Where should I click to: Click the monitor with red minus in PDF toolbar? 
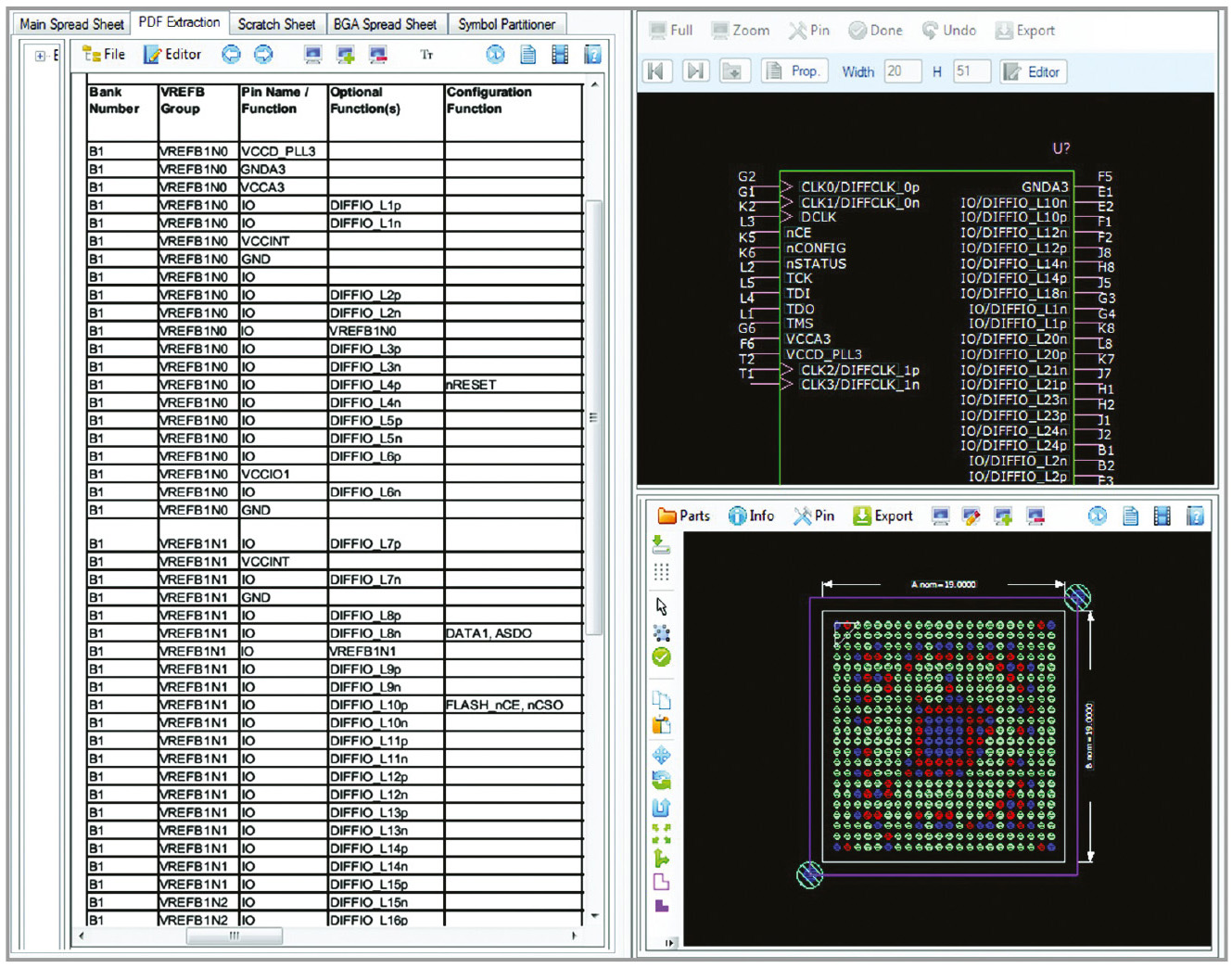click(x=377, y=55)
